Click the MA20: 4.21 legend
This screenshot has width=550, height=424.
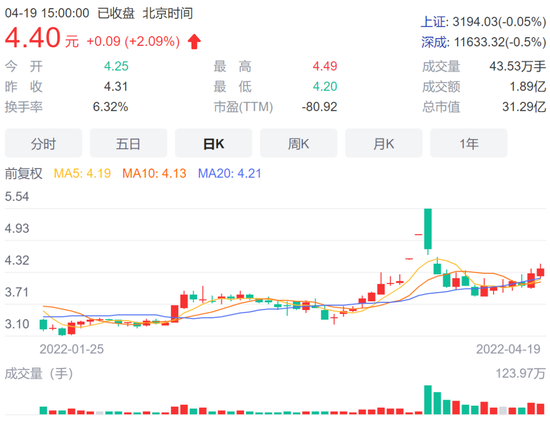point(230,173)
